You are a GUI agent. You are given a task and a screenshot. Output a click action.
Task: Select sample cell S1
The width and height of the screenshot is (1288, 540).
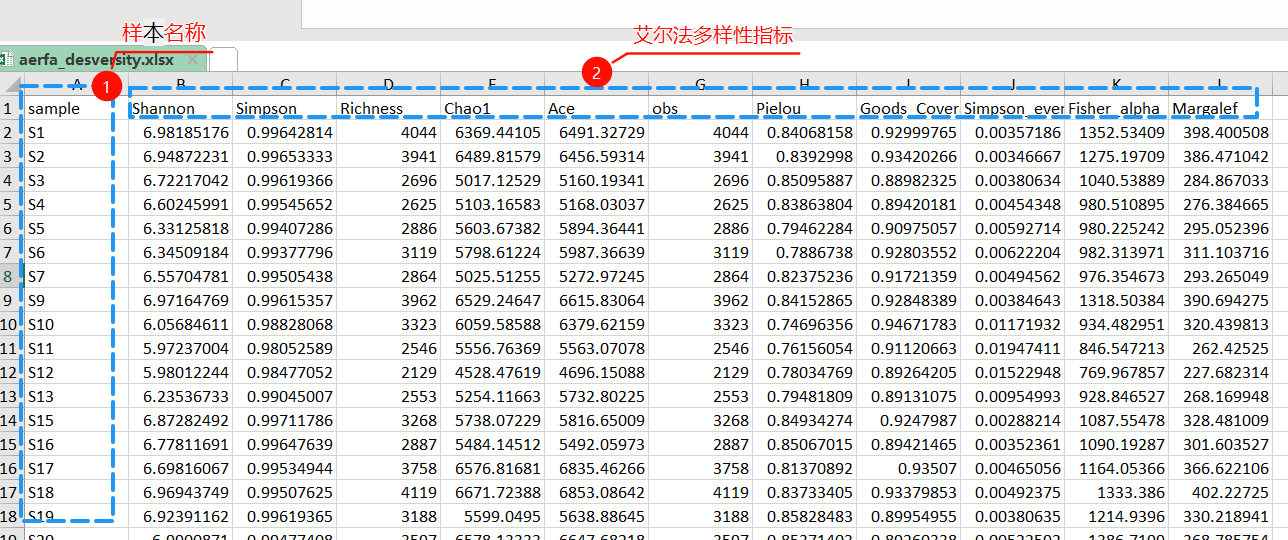[x=76, y=132]
